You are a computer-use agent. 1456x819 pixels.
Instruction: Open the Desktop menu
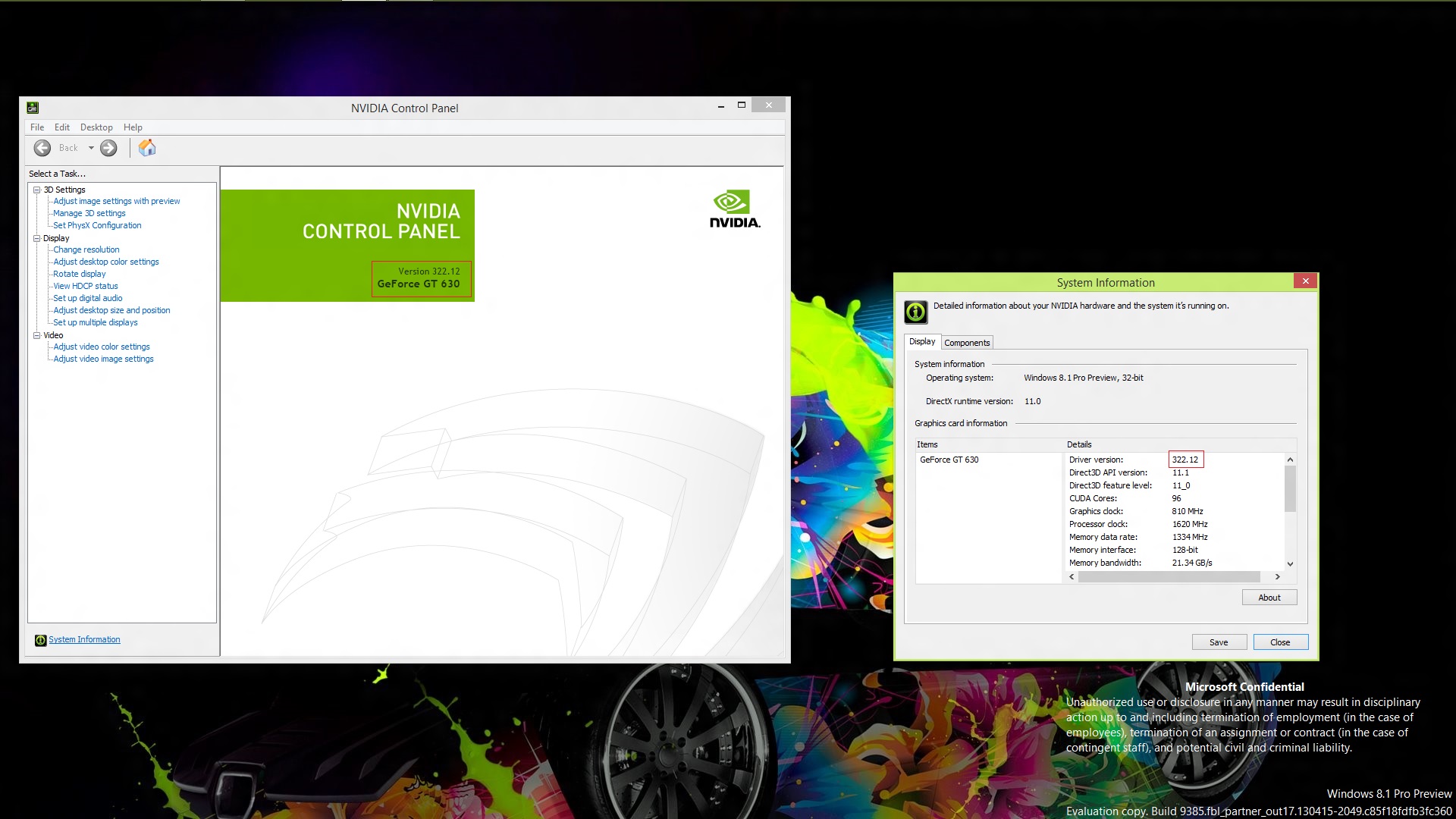[96, 127]
